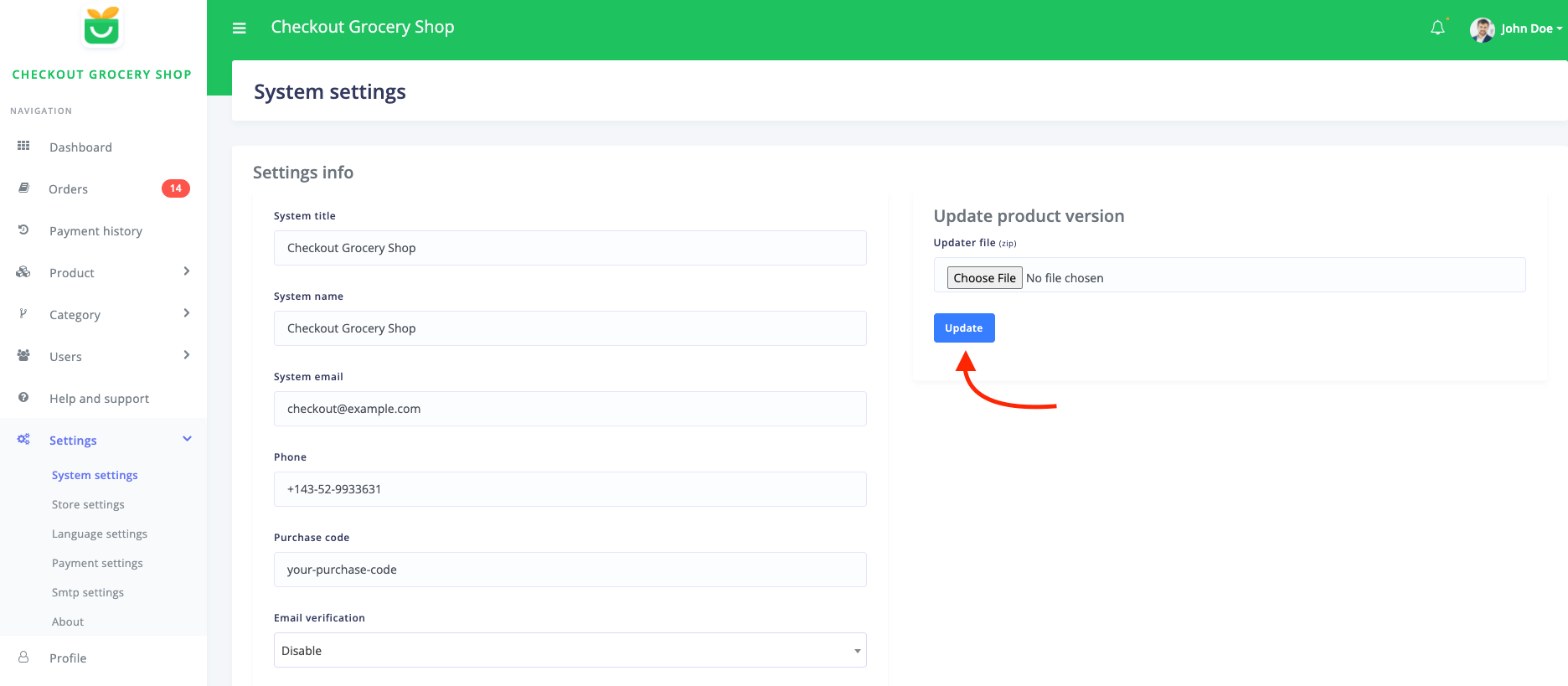The width and height of the screenshot is (1568, 686).
Task: Open the Email verification dropdown
Action: point(570,650)
